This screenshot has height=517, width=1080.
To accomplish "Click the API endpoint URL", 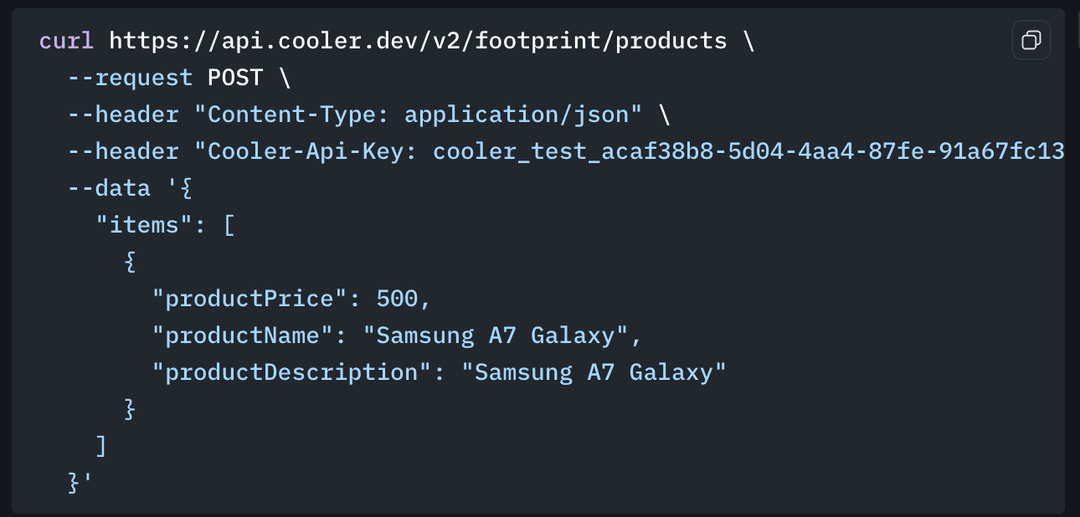I will [x=418, y=41].
